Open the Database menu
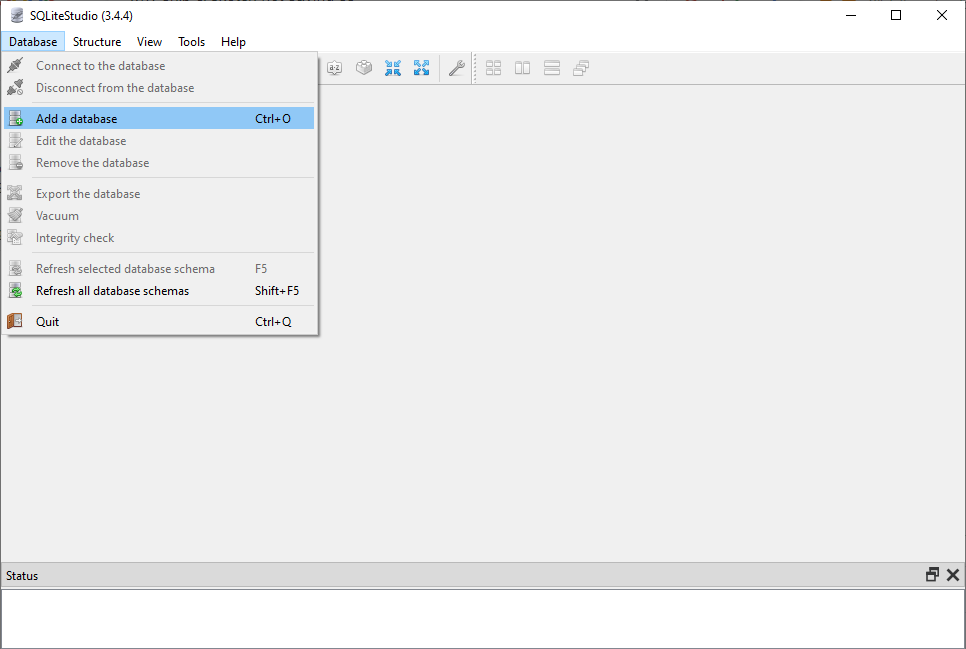 point(33,41)
